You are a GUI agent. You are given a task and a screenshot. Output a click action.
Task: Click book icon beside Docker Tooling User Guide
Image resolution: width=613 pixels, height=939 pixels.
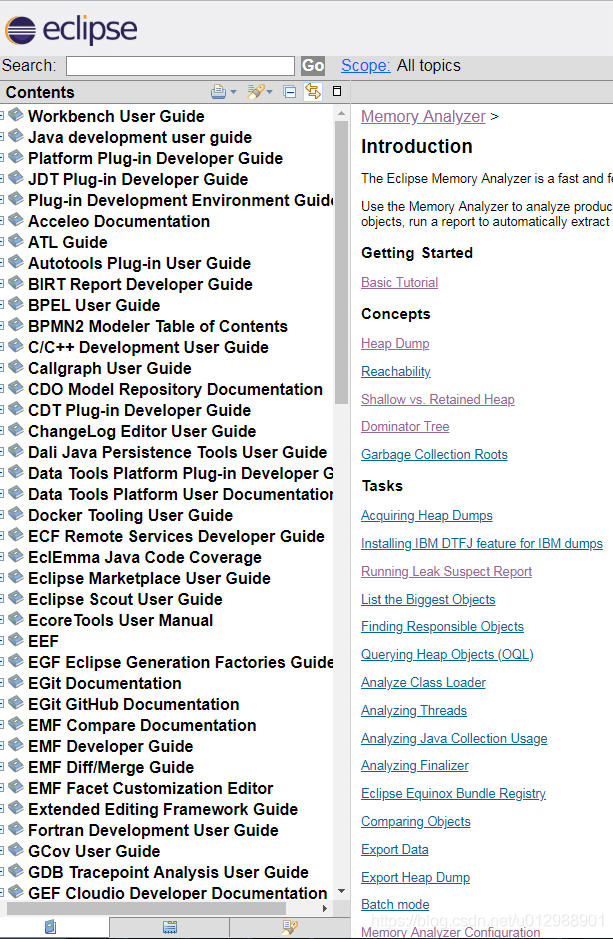tap(16, 513)
